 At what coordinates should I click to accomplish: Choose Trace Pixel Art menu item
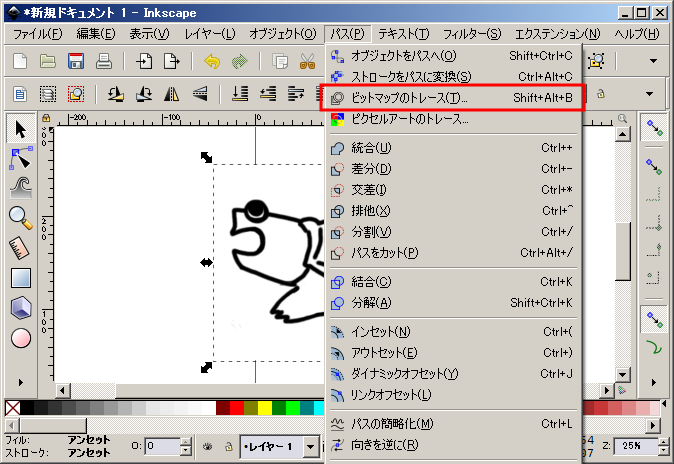(x=452, y=119)
